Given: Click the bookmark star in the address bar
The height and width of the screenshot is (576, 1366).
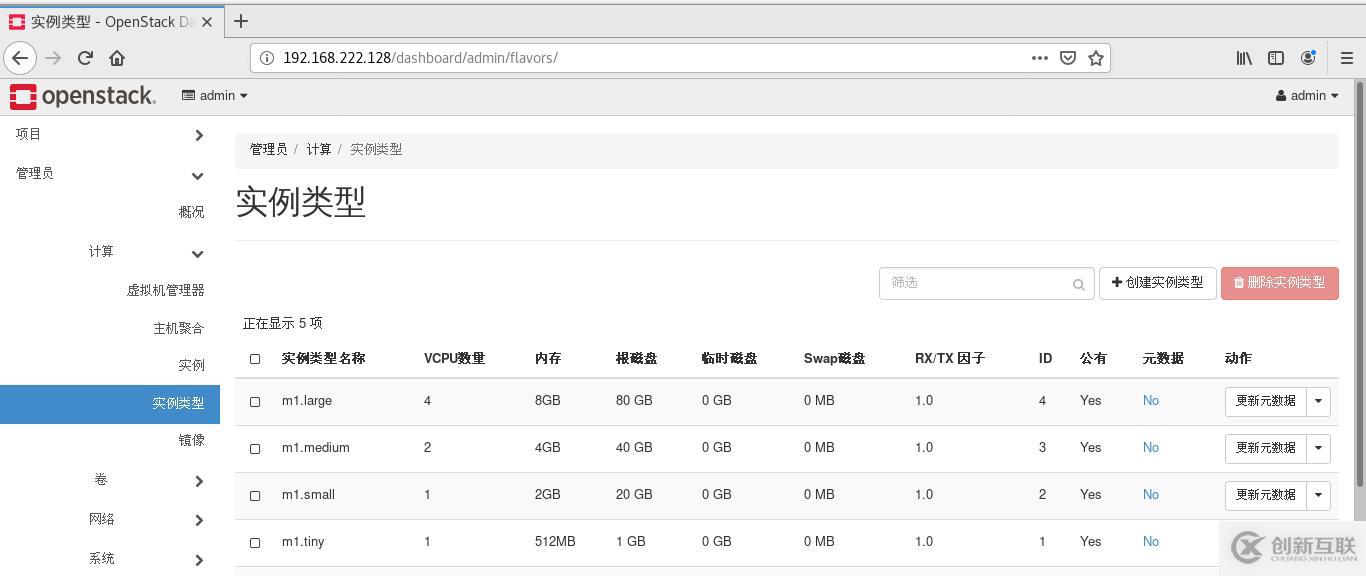Looking at the screenshot, I should (1096, 57).
